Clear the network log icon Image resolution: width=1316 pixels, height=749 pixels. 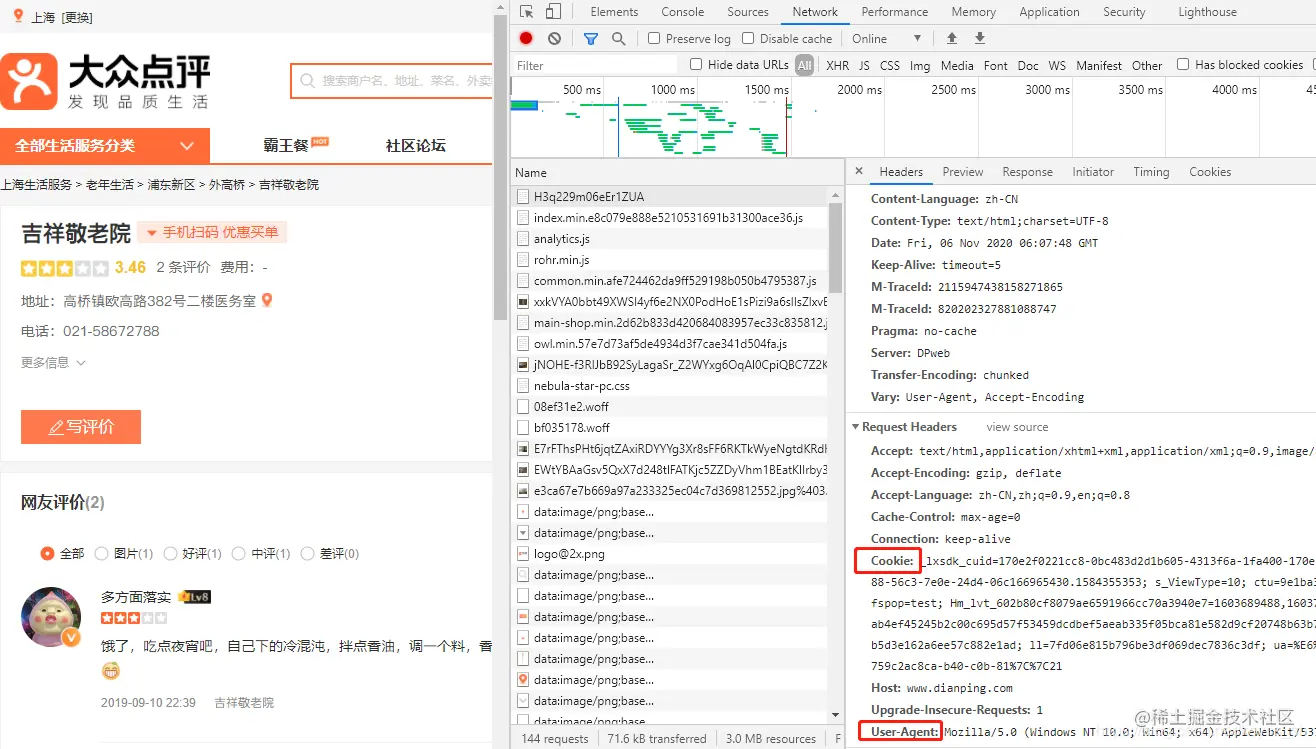click(x=554, y=38)
